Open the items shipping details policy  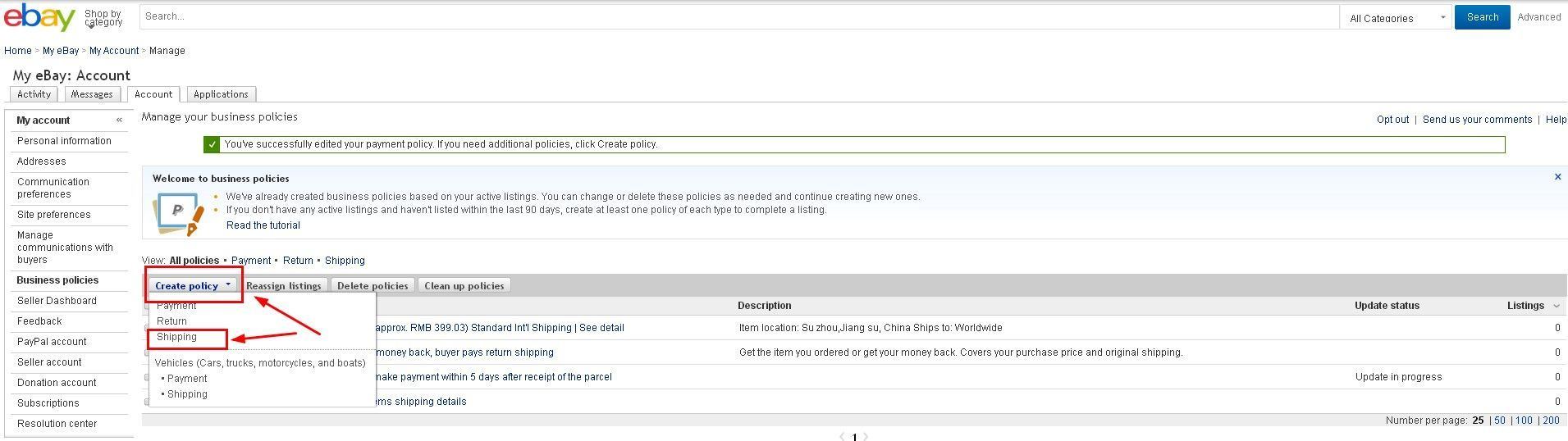[x=421, y=402]
